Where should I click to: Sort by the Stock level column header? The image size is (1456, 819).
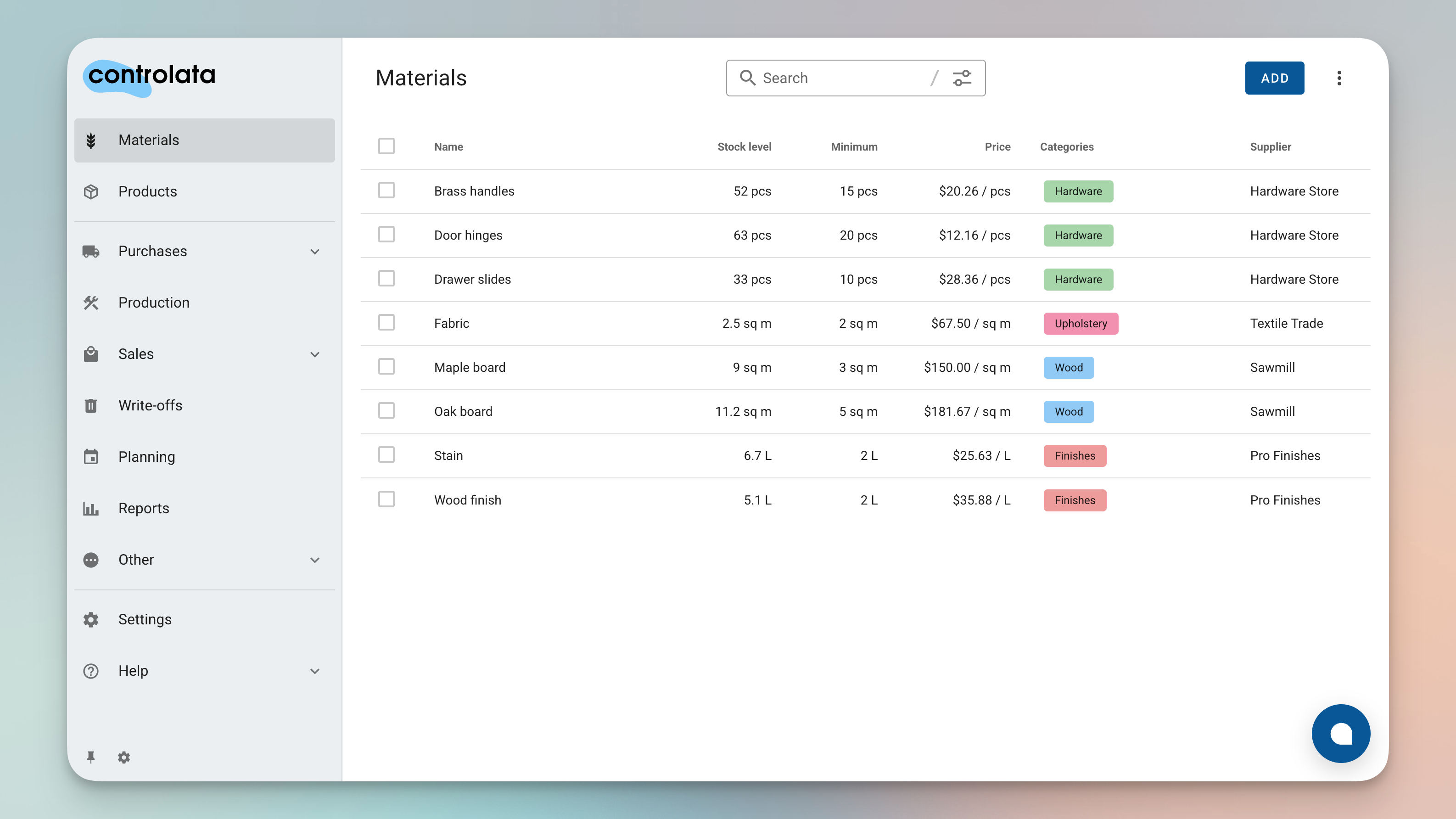[x=744, y=147]
